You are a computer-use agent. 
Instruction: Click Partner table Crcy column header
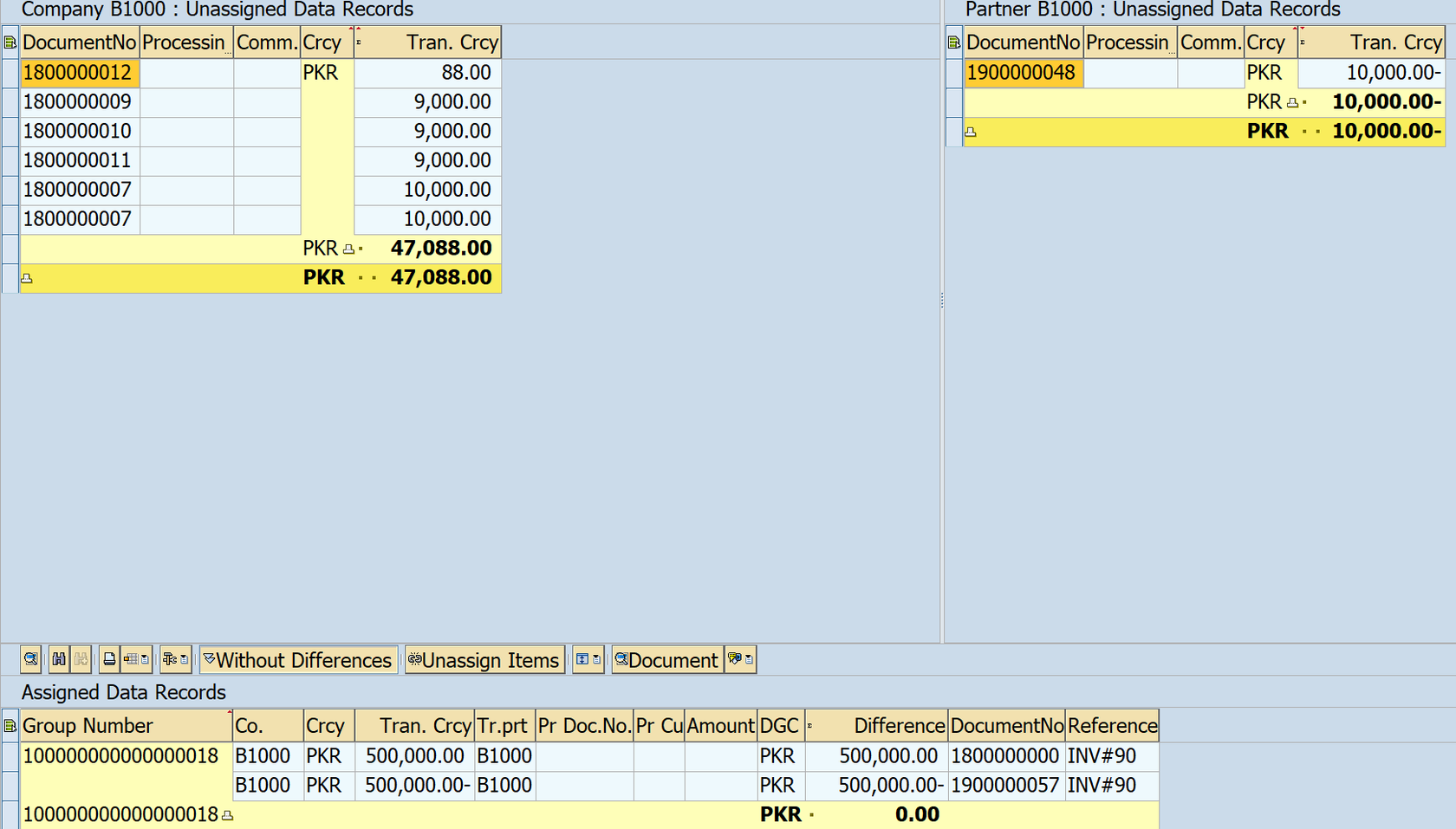click(x=1271, y=42)
